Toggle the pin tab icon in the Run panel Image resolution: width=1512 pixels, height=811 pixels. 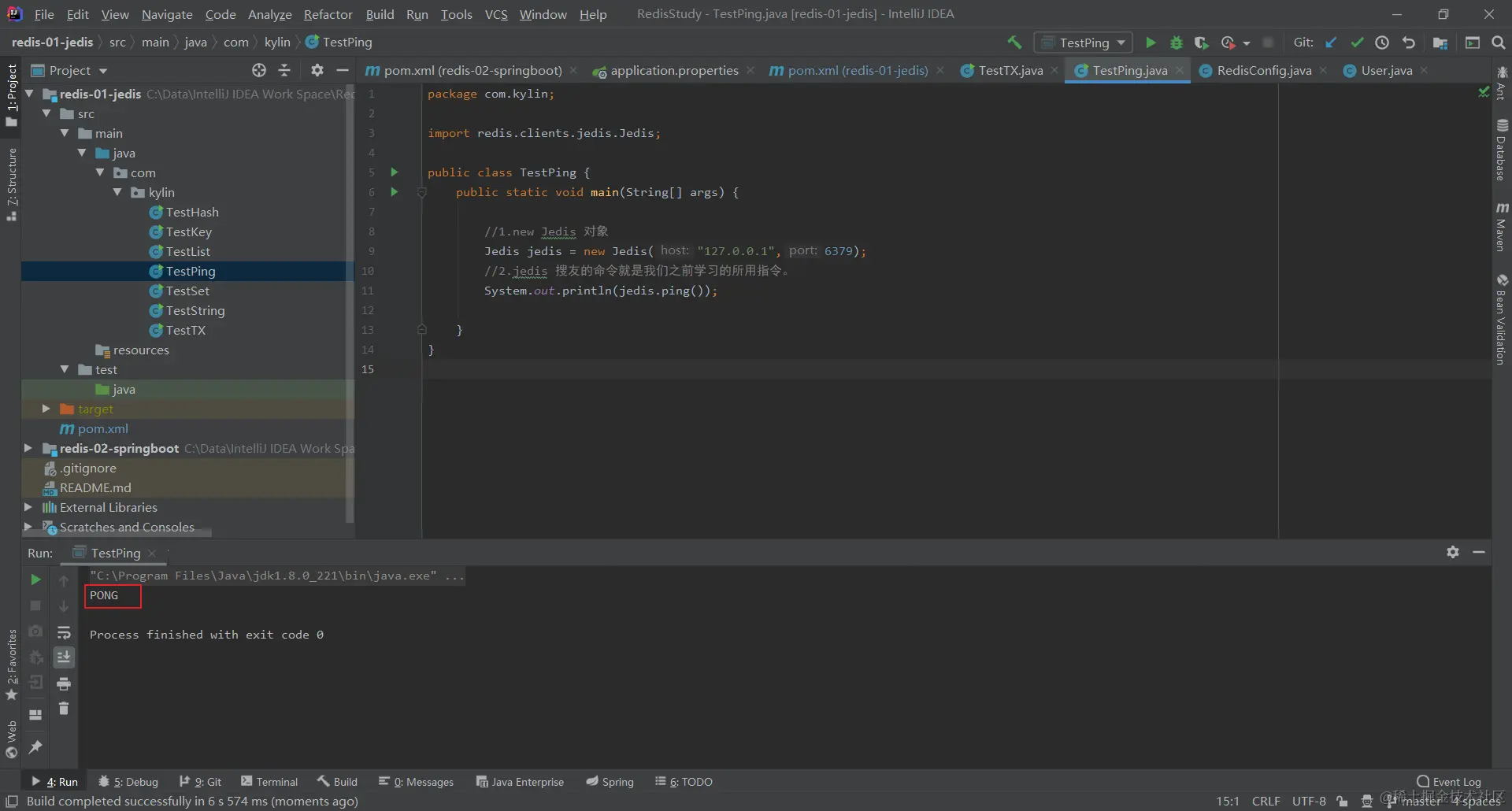click(x=35, y=746)
